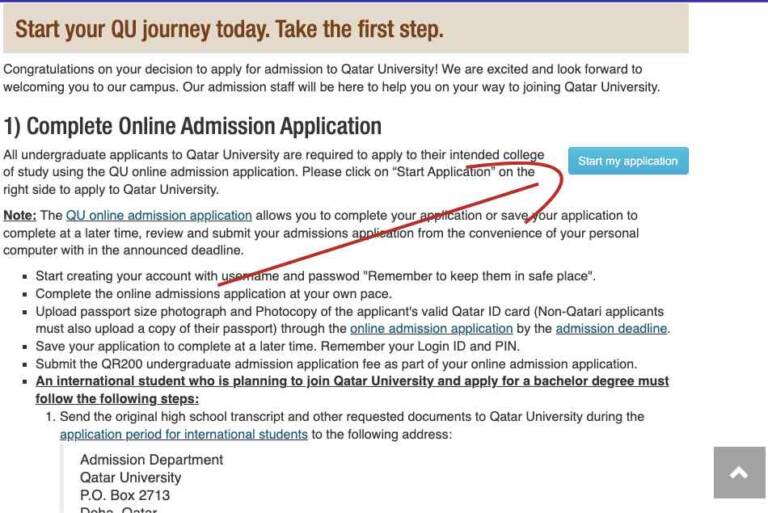Click the underlined Note: label
This screenshot has height=513, width=768.
point(20,216)
